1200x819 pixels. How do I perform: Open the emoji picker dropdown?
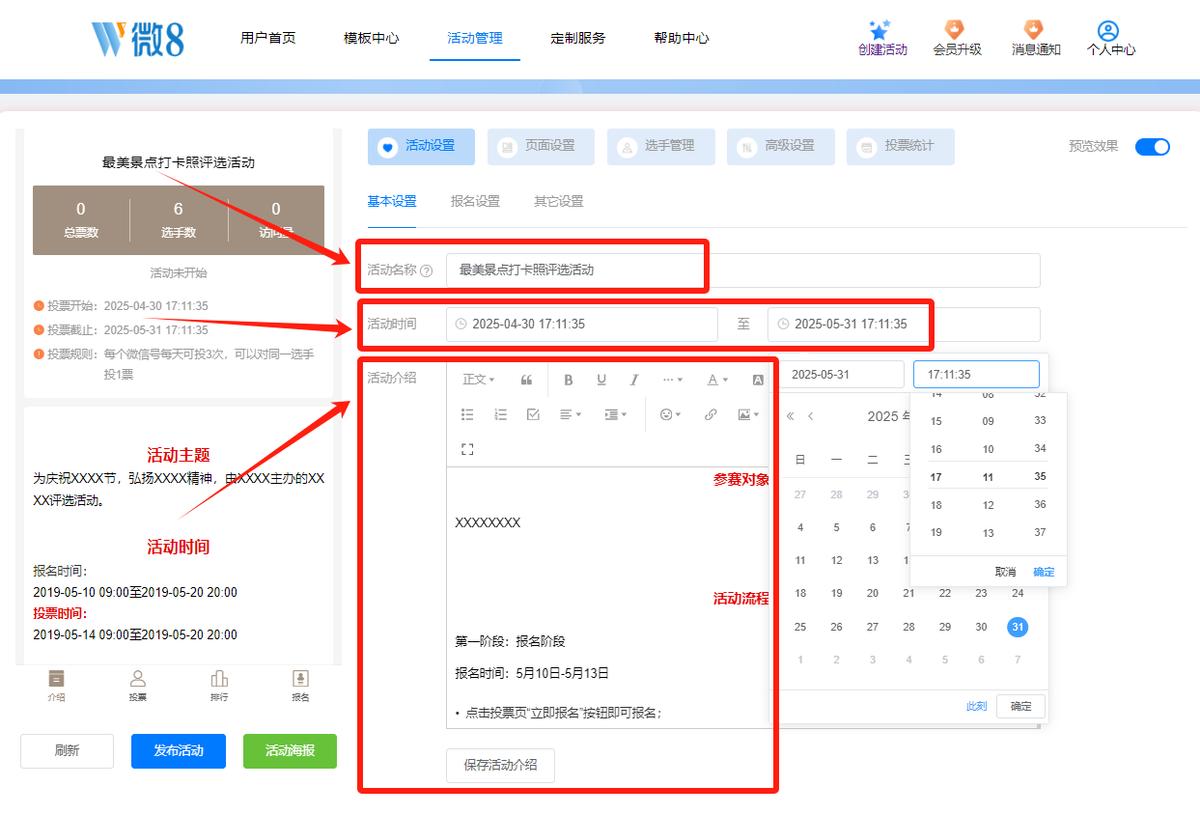tap(670, 414)
